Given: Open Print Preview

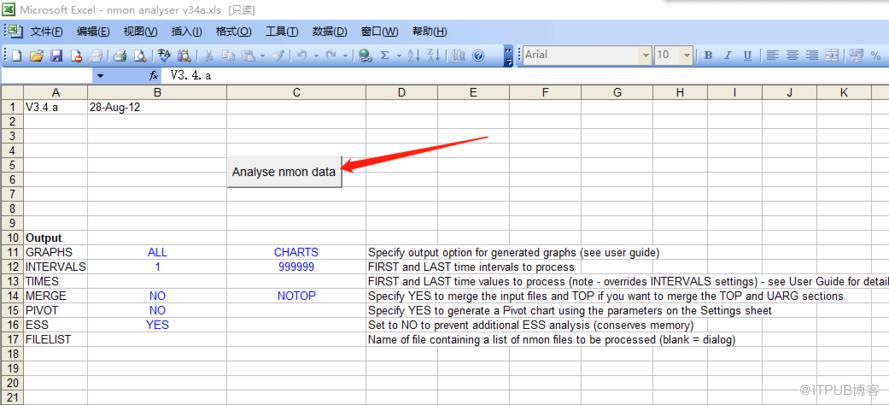Looking at the screenshot, I should click(139, 56).
